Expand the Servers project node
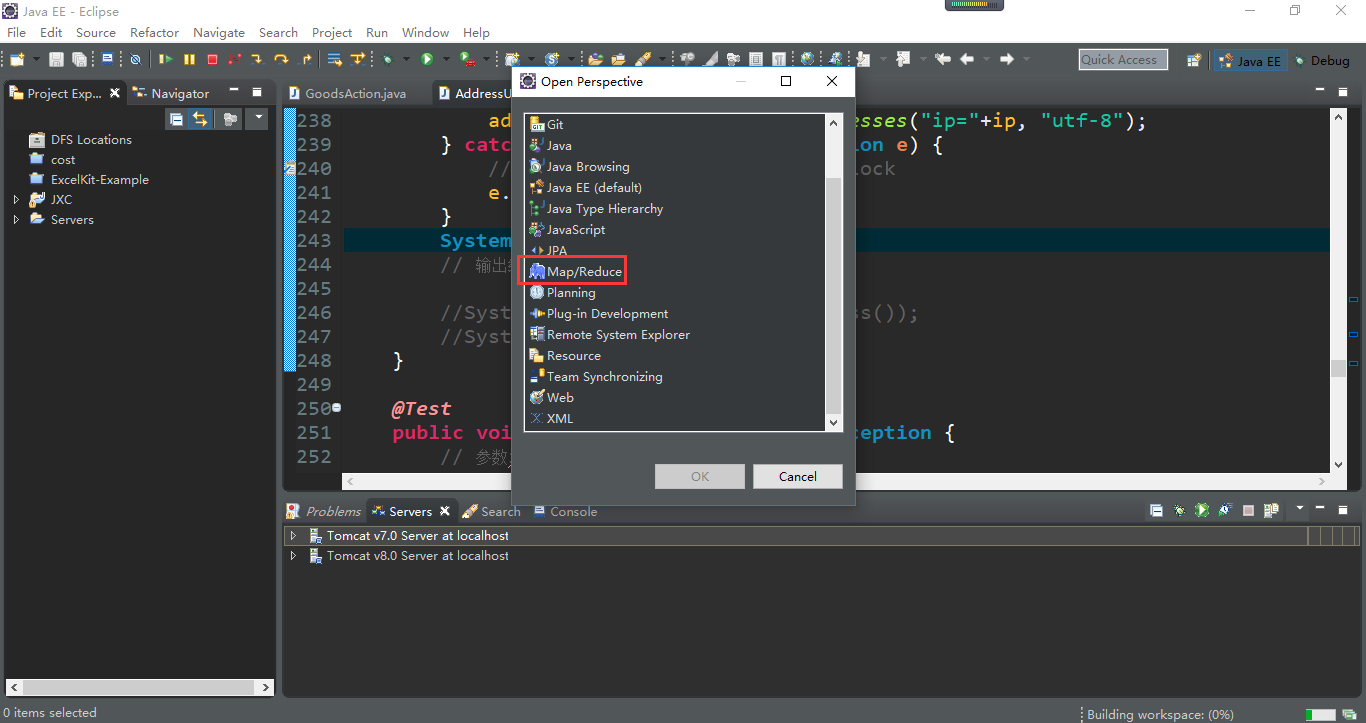1366x723 pixels. tap(16, 220)
